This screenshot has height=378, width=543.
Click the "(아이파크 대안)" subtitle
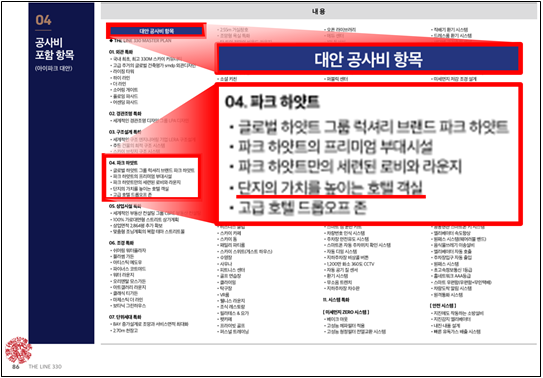[x=53, y=68]
